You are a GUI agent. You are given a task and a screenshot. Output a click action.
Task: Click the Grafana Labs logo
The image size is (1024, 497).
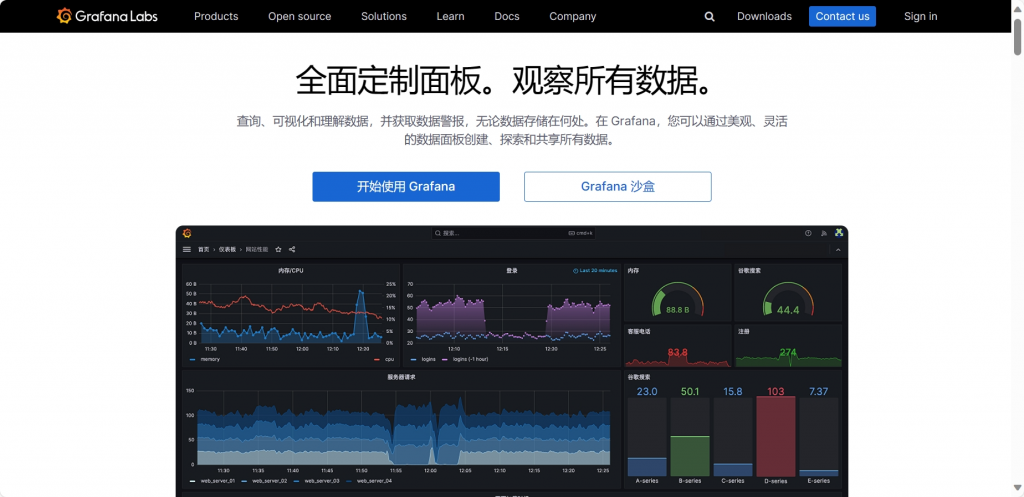pos(107,16)
